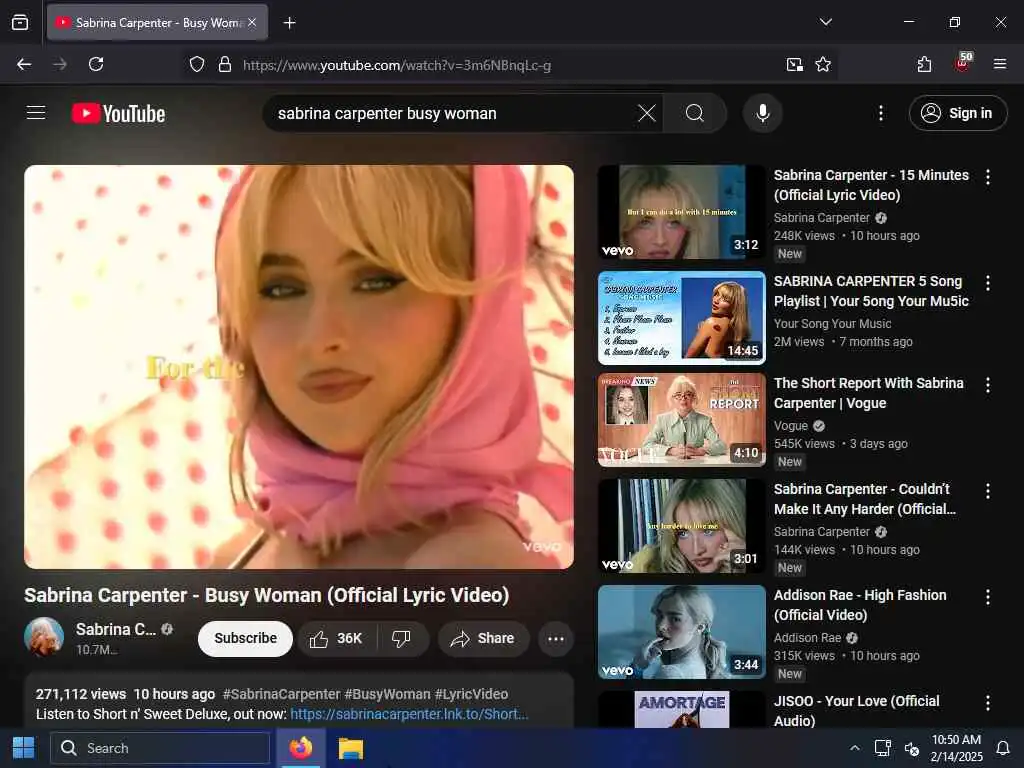Open options for 15 Minutes video

(x=987, y=177)
